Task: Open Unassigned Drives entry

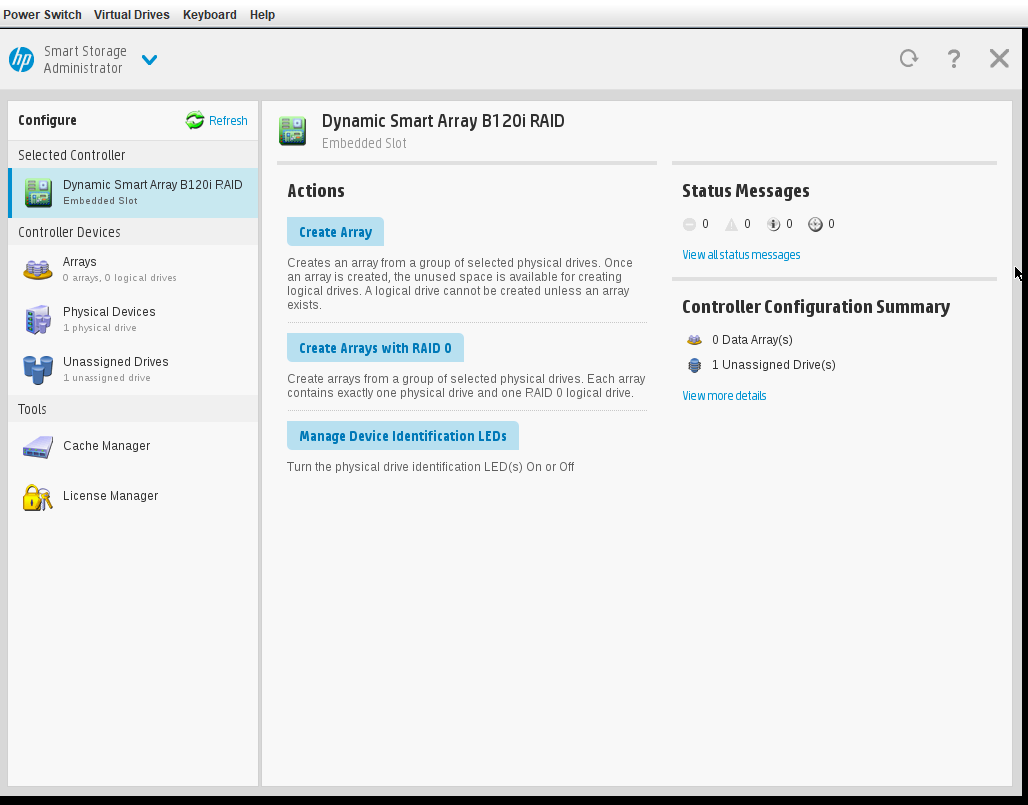Action: pyautogui.click(x=133, y=369)
